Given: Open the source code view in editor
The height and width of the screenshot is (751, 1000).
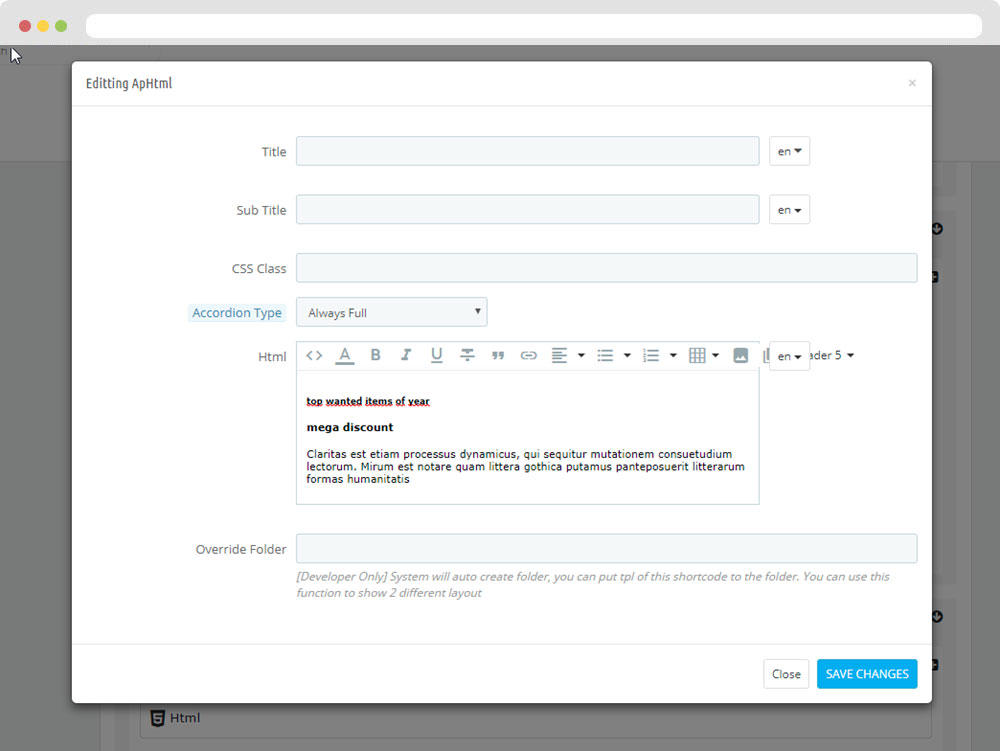Looking at the screenshot, I should [x=314, y=355].
